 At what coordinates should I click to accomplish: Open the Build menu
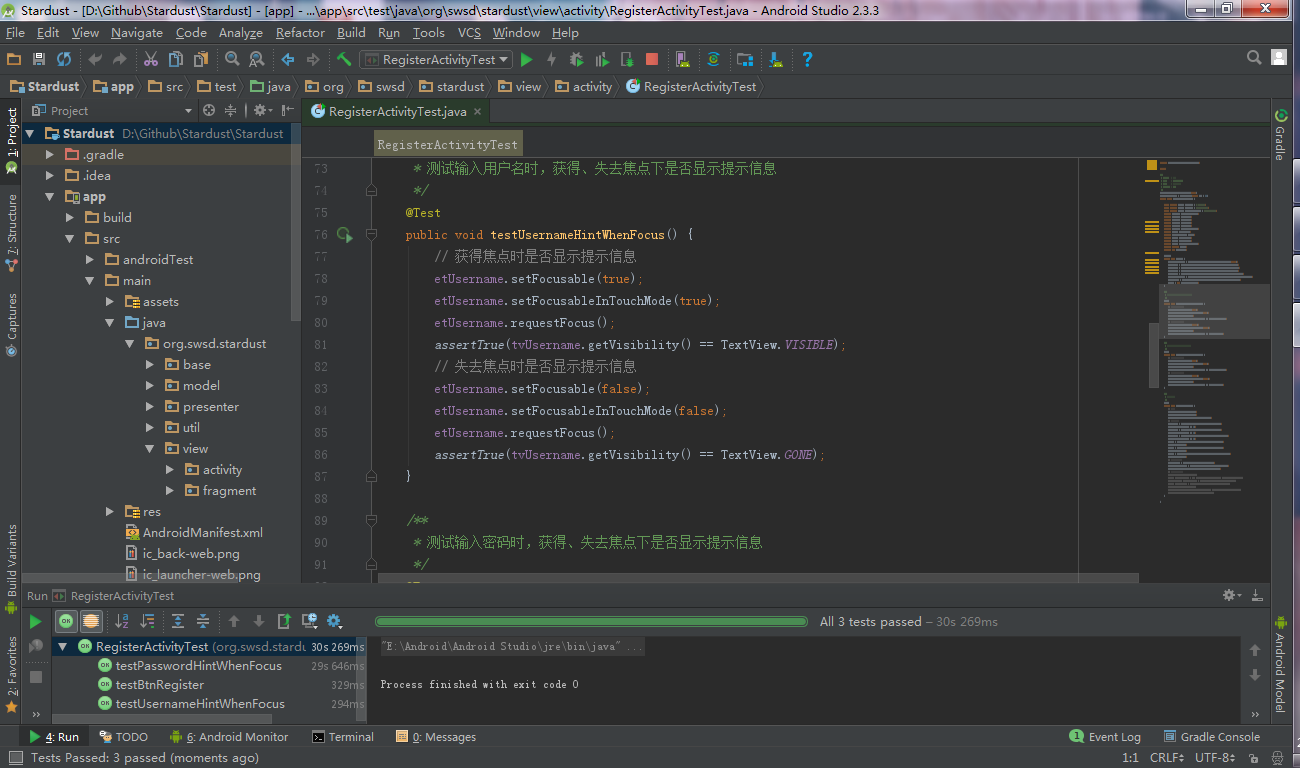click(351, 33)
